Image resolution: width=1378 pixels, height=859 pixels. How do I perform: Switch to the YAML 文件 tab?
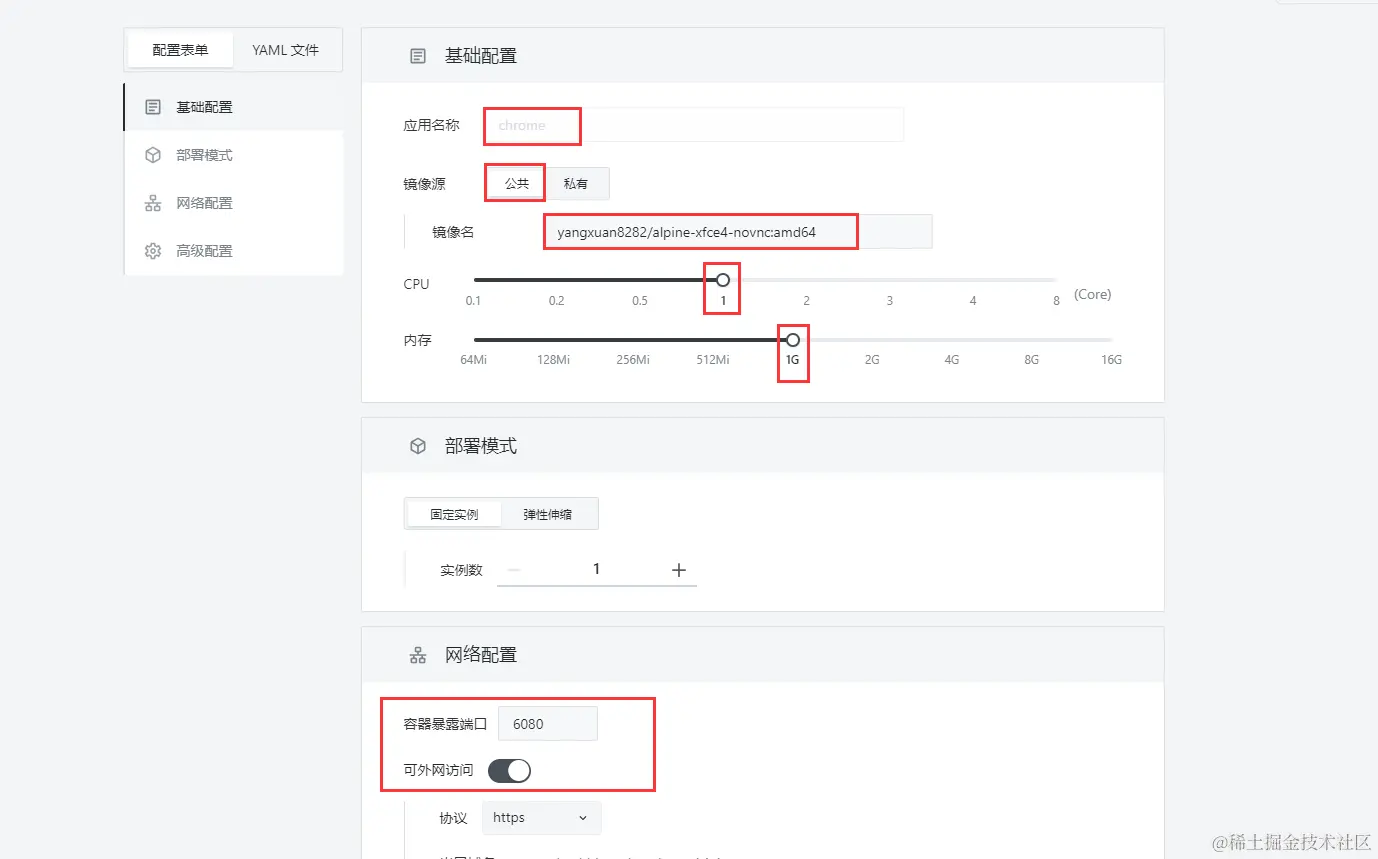tap(285, 50)
